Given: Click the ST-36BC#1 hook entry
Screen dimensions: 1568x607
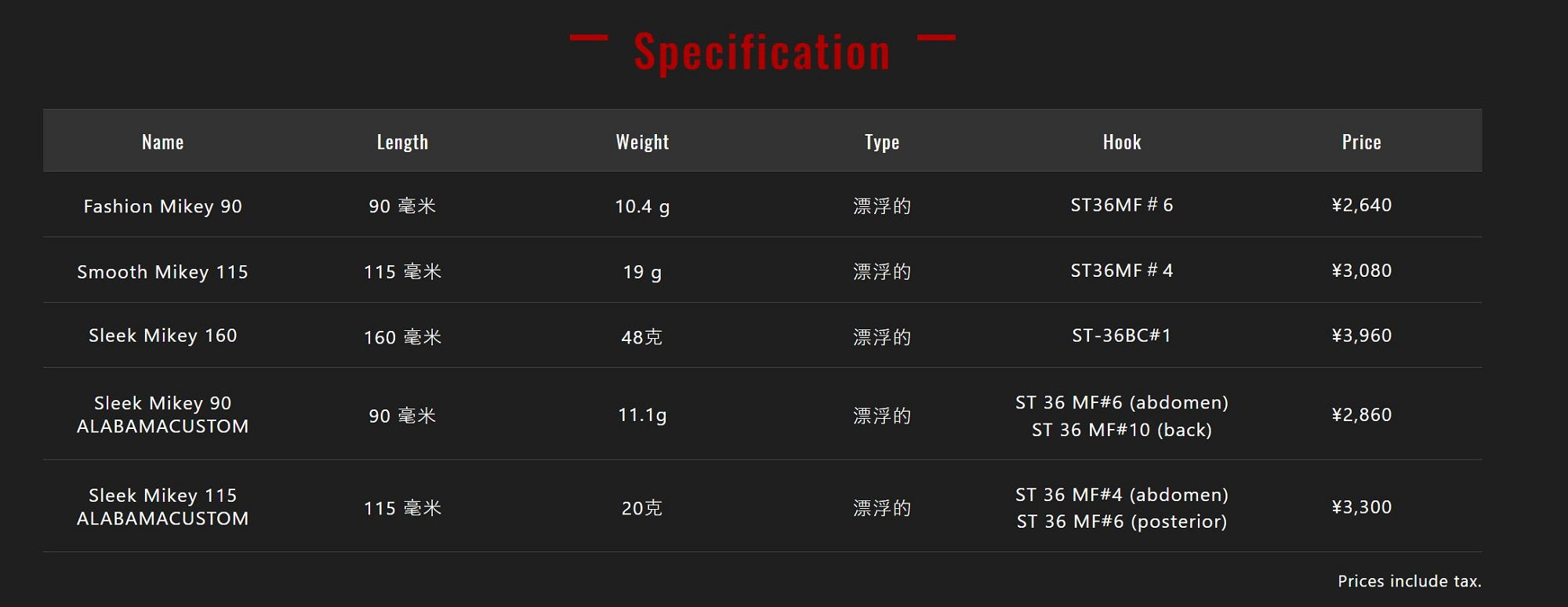Looking at the screenshot, I should 1122,336.
